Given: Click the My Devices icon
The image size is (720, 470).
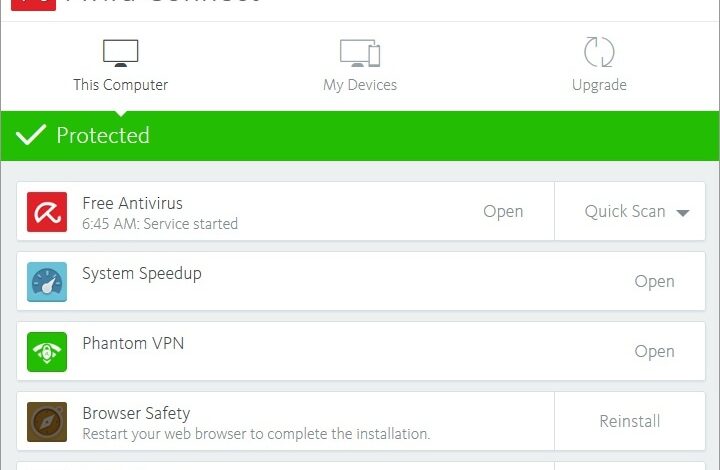Looking at the screenshot, I should coord(360,53).
